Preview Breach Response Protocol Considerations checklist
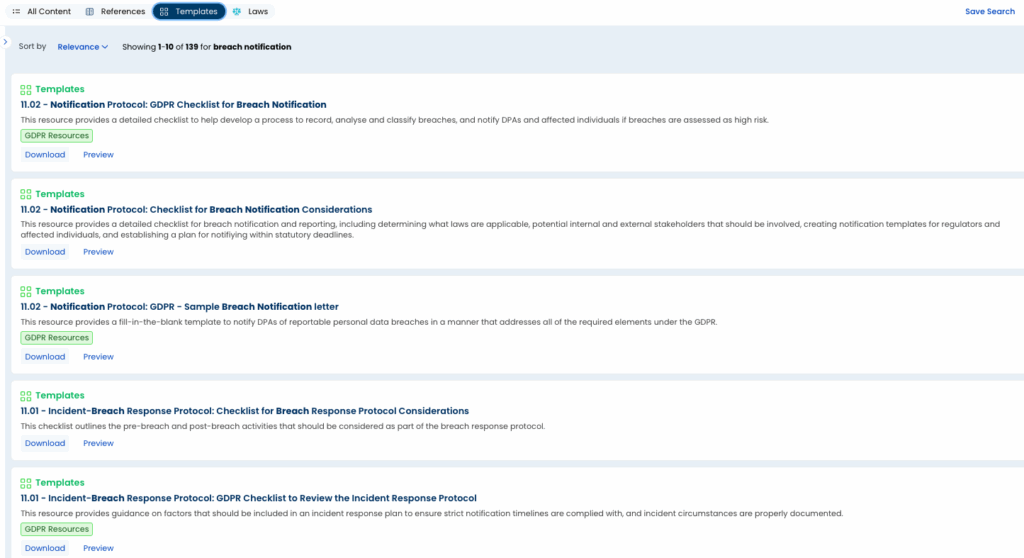This screenshot has width=1024, height=558. [98, 443]
